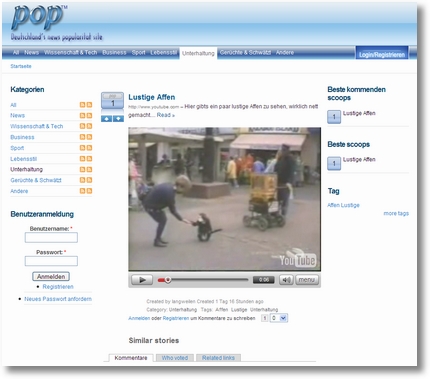This screenshot has width=430, height=379.
Task: Open Business in the top navigation
Action: 114,52
